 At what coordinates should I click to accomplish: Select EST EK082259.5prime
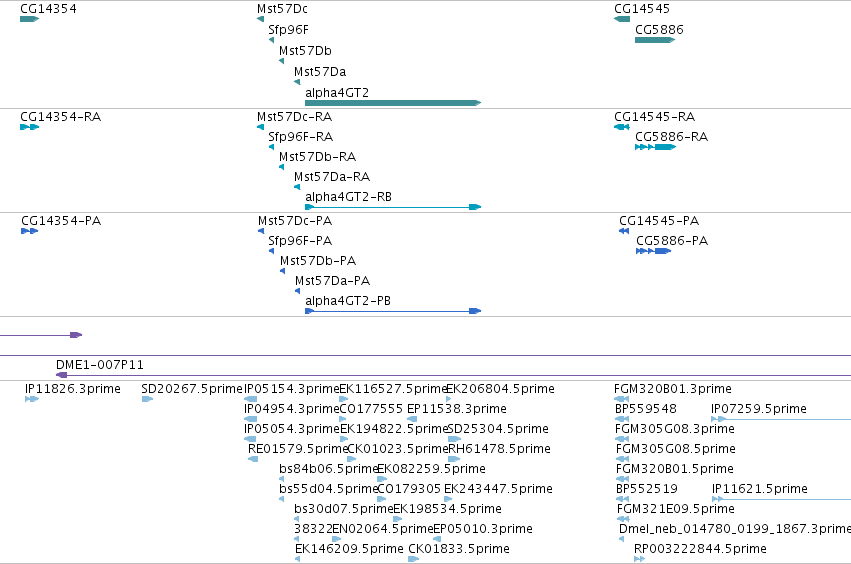[x=431, y=469]
